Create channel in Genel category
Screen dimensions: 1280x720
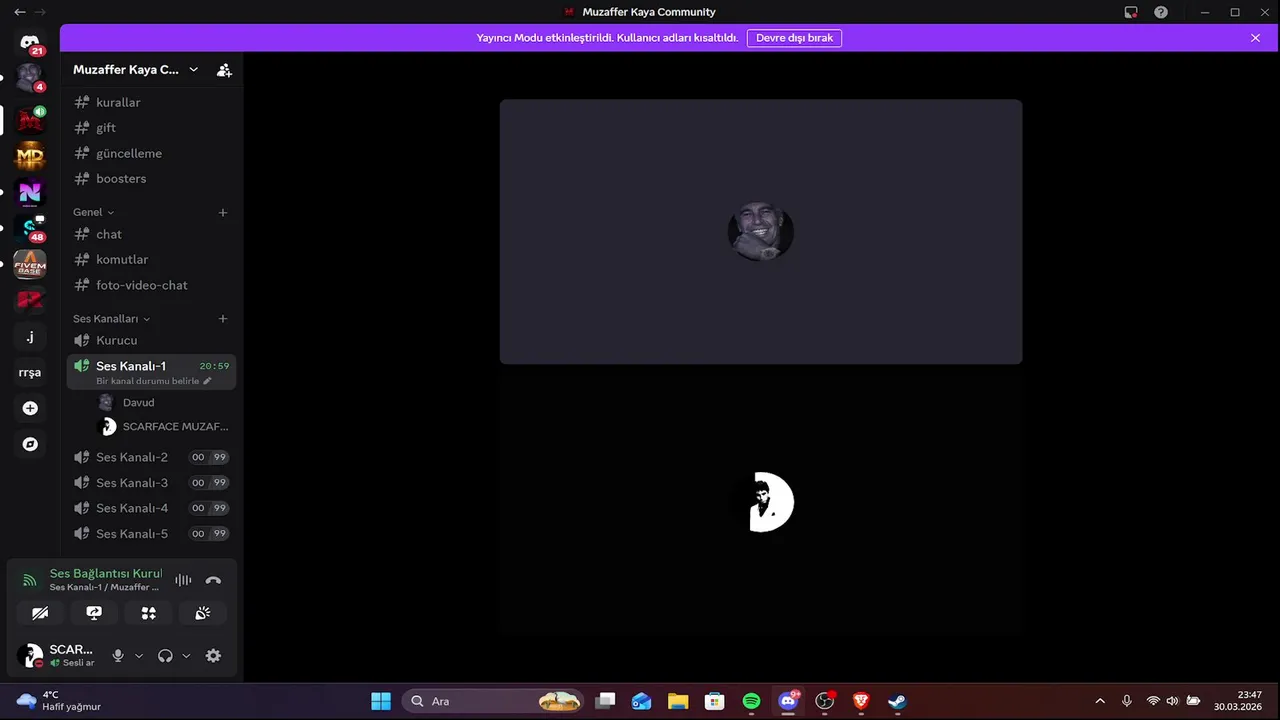coord(223,212)
